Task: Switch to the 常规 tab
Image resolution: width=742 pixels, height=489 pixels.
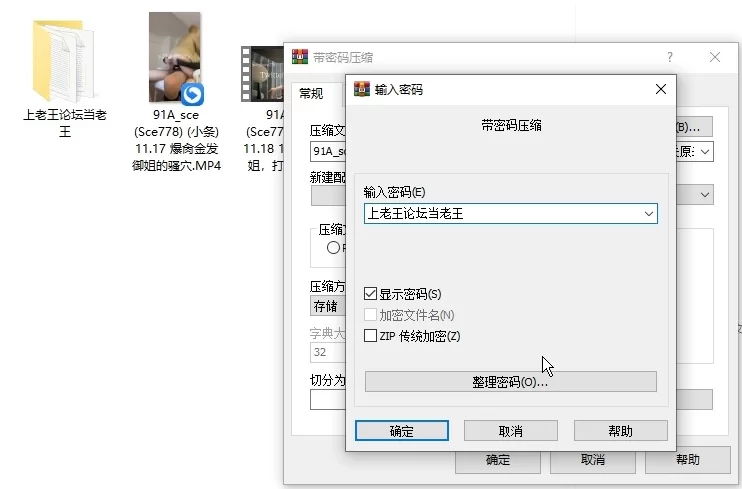Action: (311, 93)
